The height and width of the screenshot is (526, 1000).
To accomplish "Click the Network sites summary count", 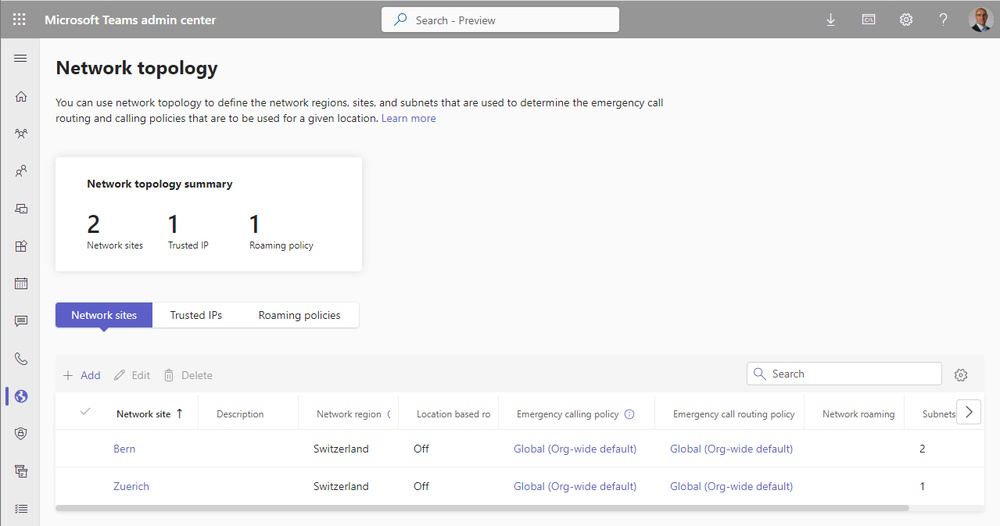I will tap(93, 224).
